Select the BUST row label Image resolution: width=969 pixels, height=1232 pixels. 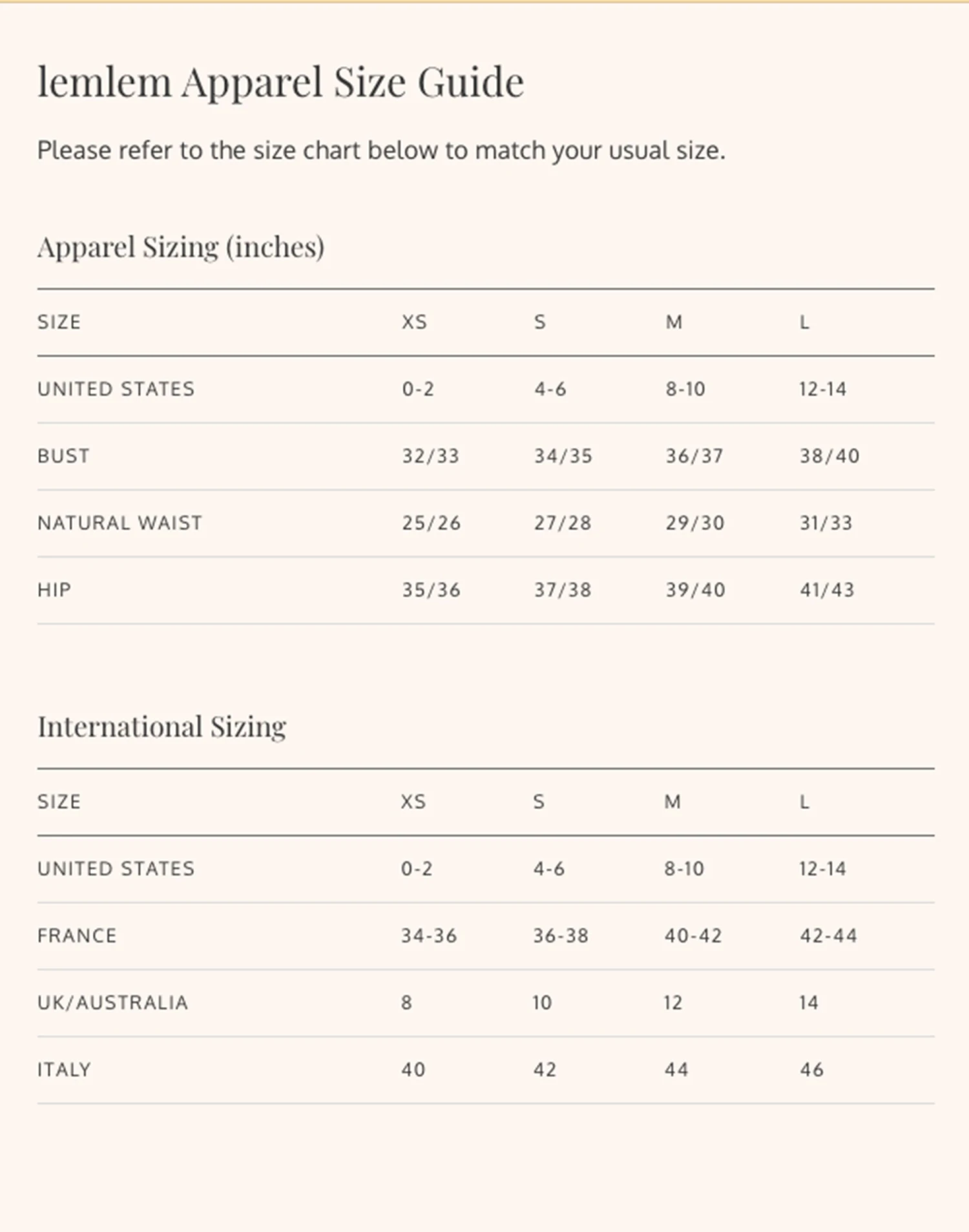pos(63,456)
